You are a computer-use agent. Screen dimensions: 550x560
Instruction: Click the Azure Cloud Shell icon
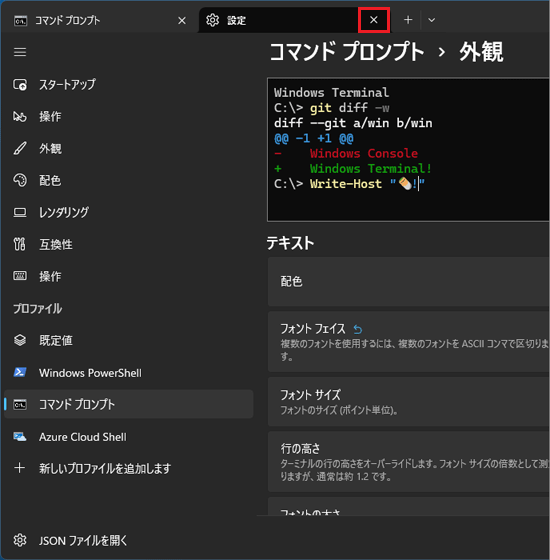click(x=20, y=436)
